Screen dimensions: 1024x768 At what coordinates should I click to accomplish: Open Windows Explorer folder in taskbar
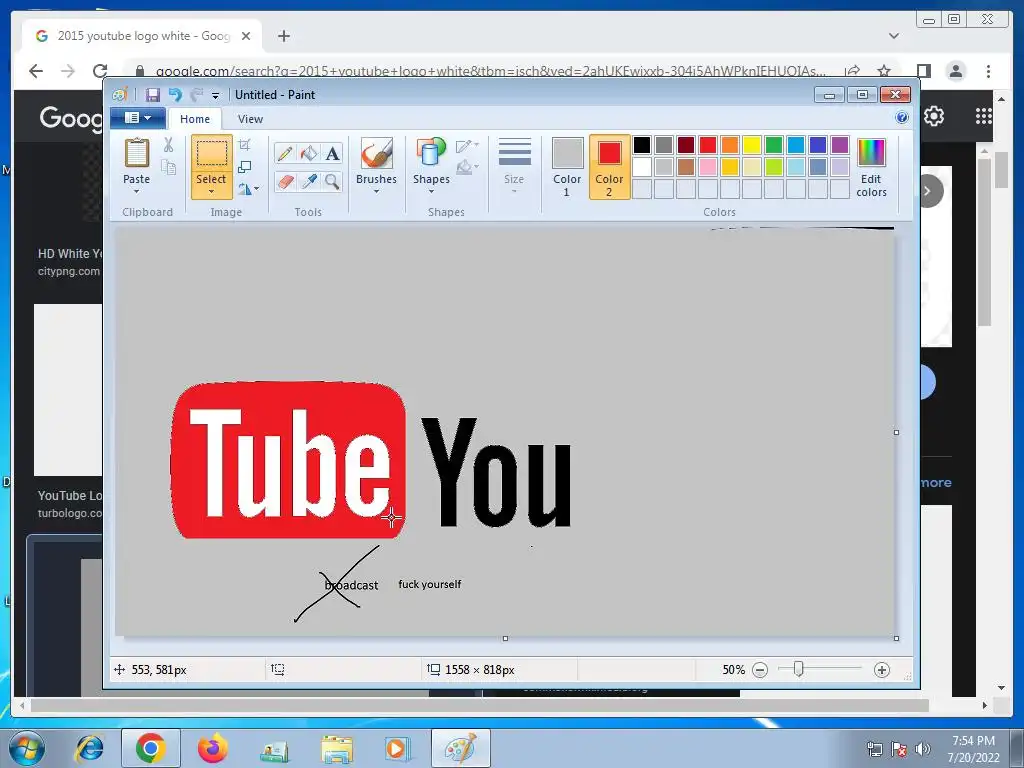pyautogui.click(x=337, y=748)
